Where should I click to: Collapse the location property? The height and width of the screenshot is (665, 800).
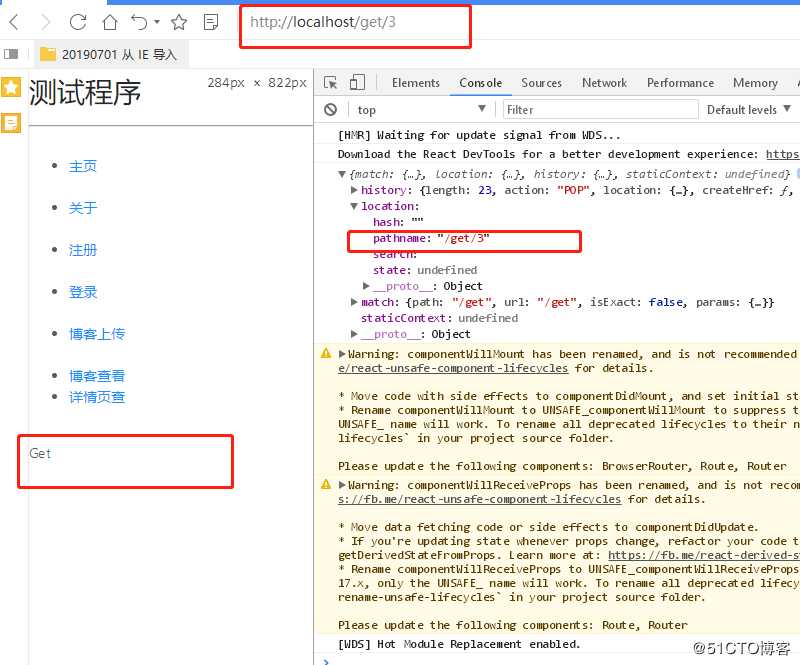(x=354, y=206)
